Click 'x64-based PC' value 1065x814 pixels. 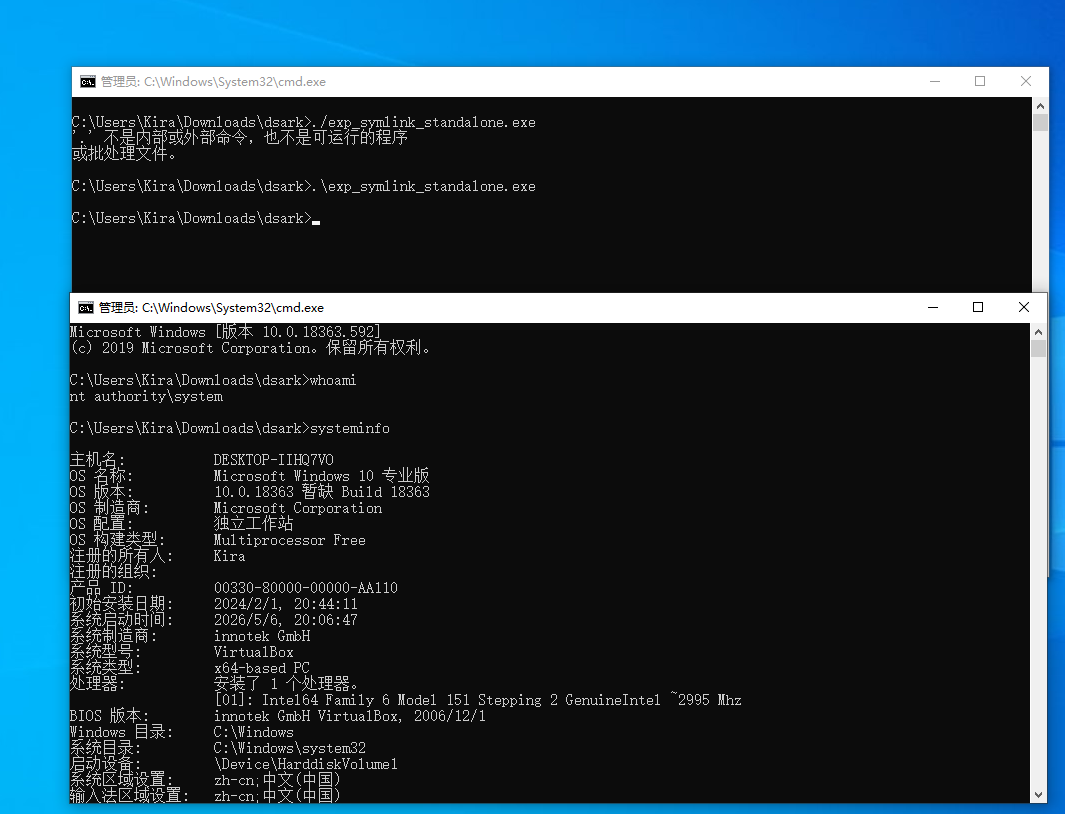(x=261, y=668)
